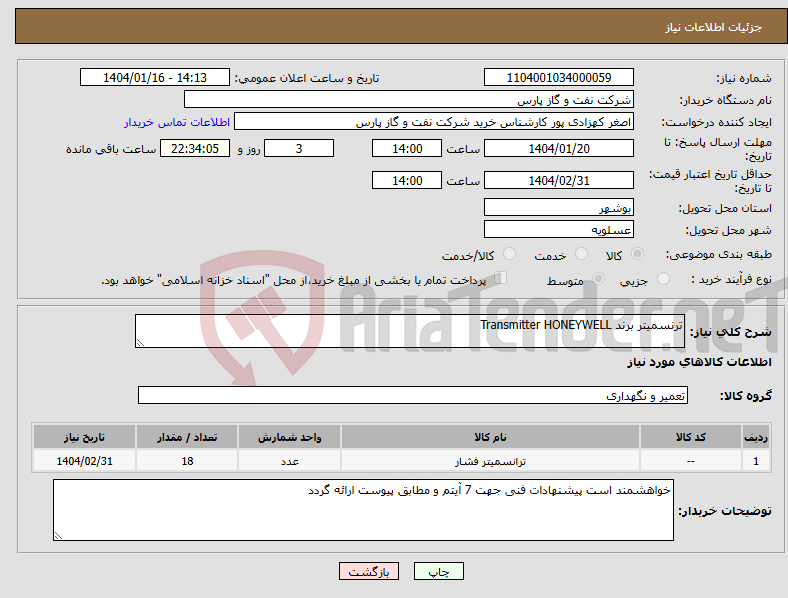Click the اطلاعات کالاهای مورد نیاز heading

699,362
